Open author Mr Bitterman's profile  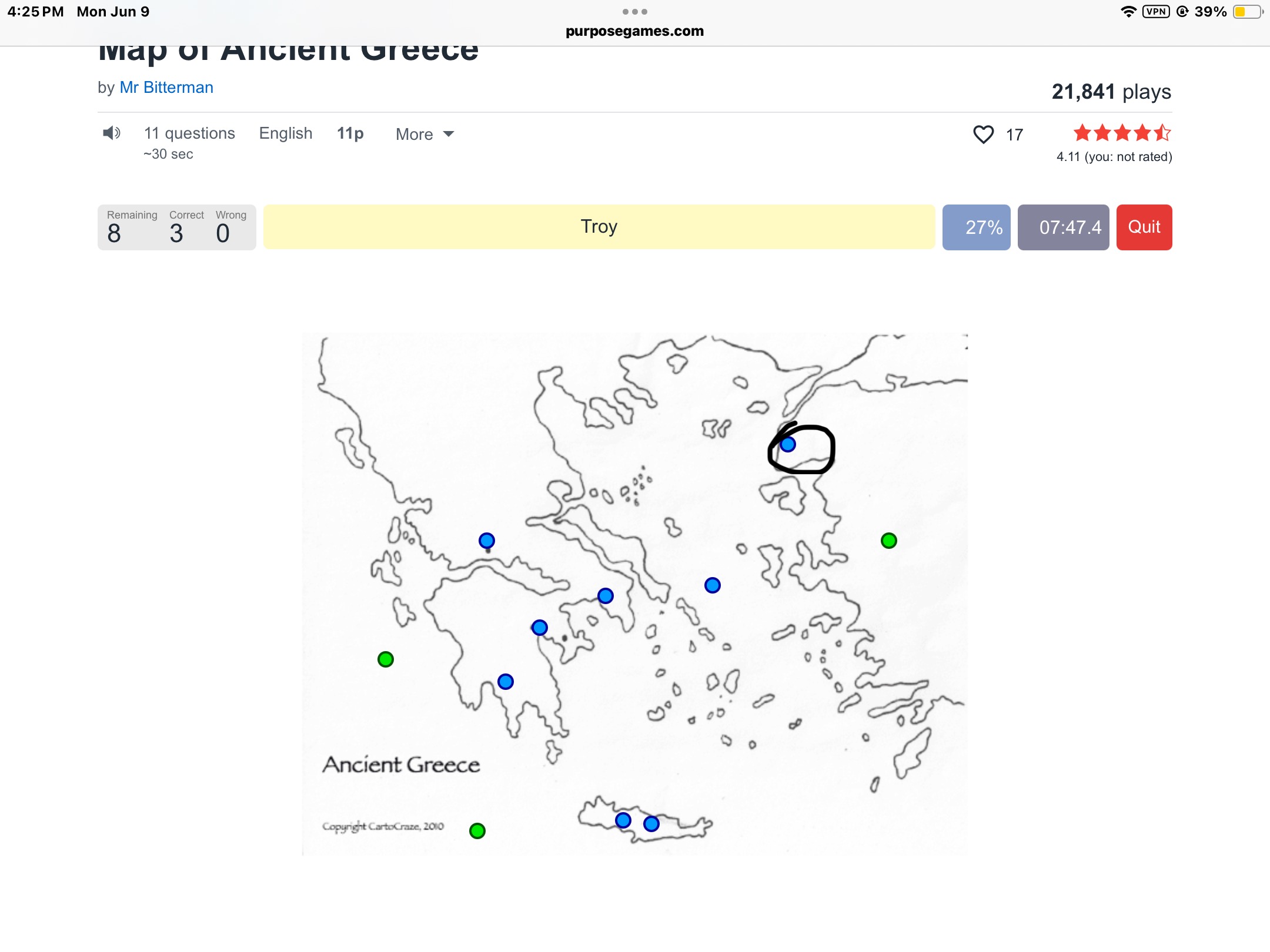[166, 88]
